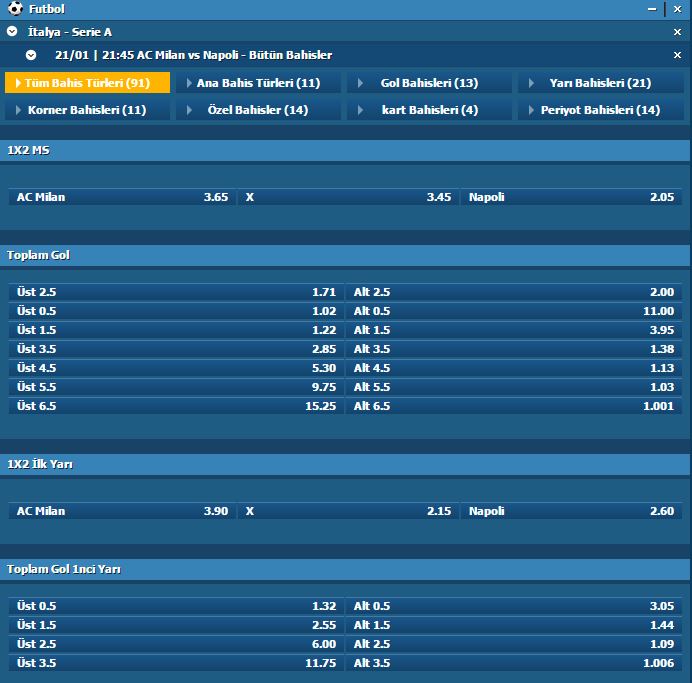Choose Üst 5.5 at 9.75
The image size is (692, 683).
[x=176, y=387]
